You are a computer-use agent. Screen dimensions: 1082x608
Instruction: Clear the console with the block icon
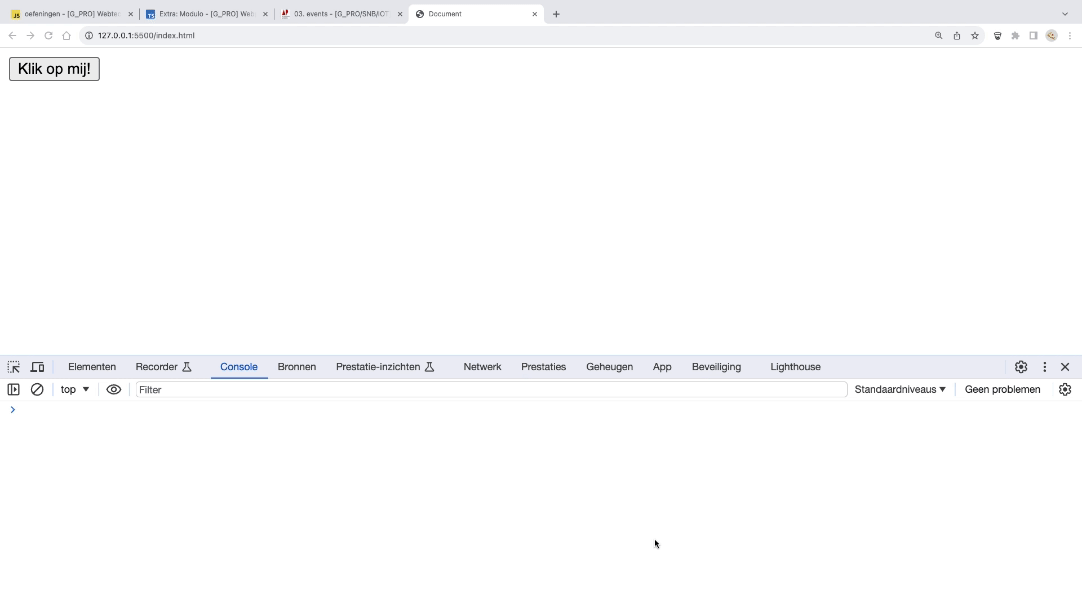37,390
